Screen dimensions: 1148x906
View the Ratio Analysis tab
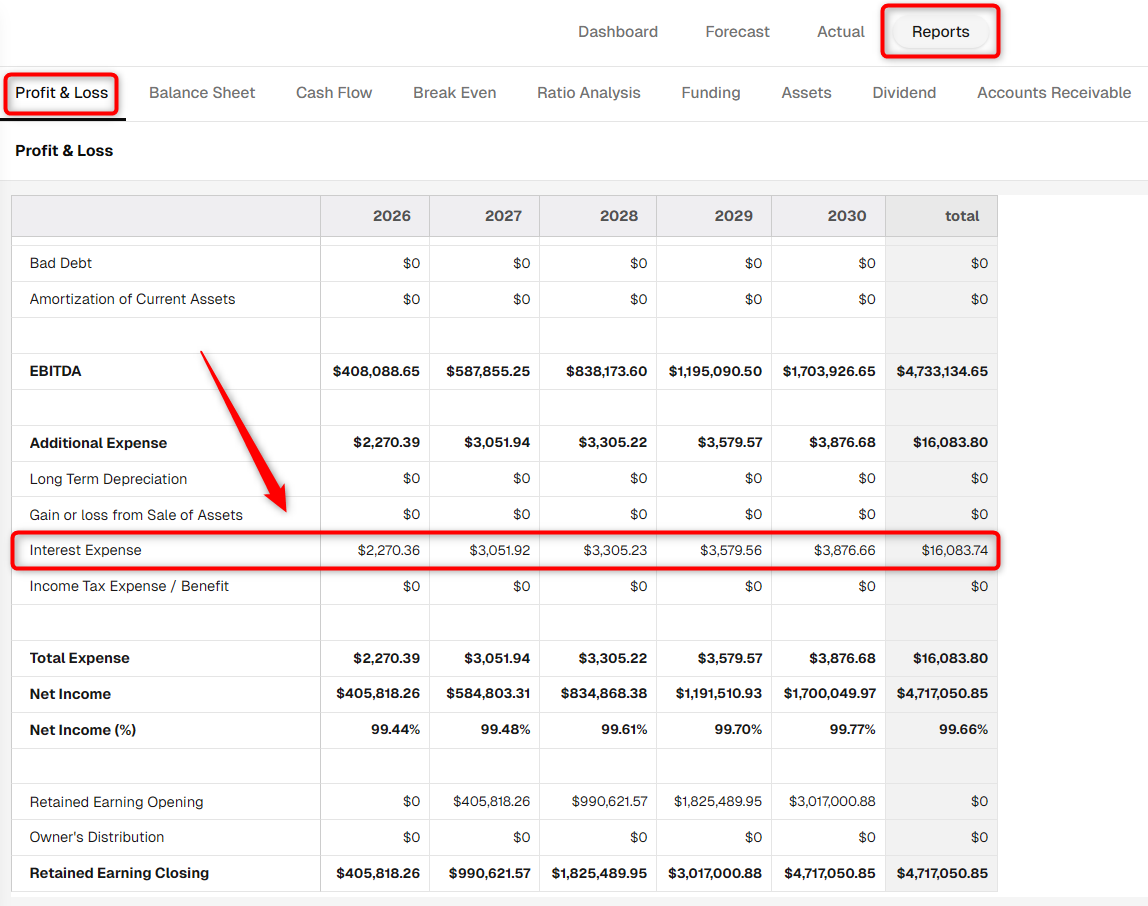point(589,93)
